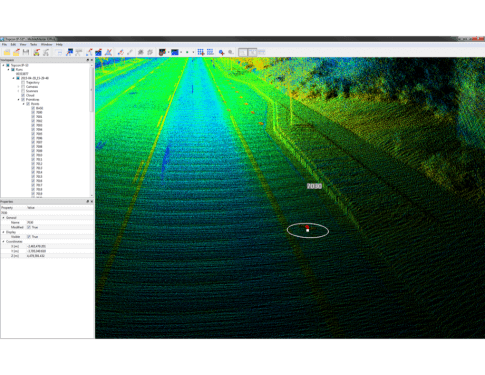This screenshot has width=485, height=375.
Task: Click the first view layout button in toolbar
Action: [x=243, y=52]
